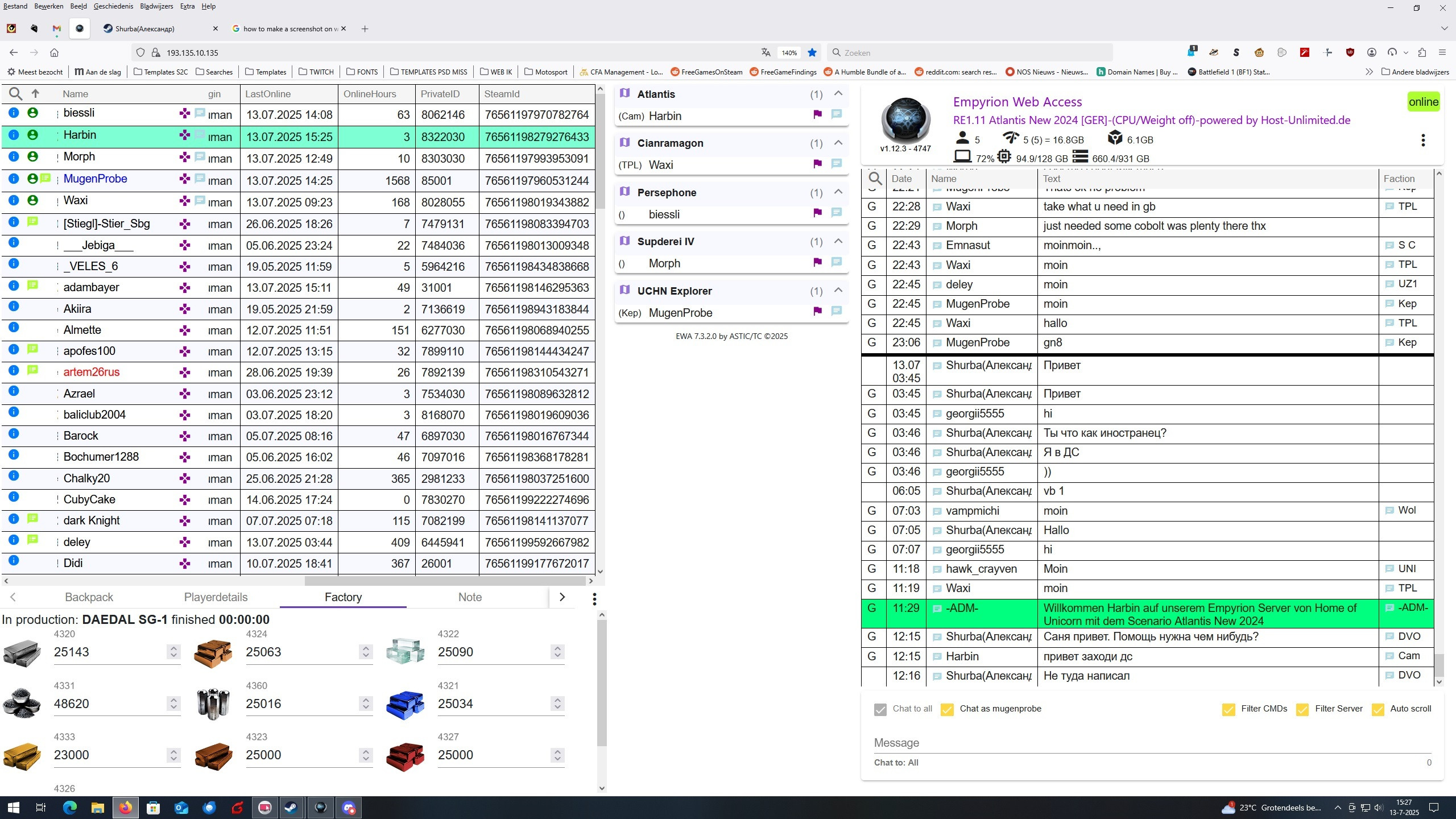Open the Geschiedenis menu
1456x819 pixels.
[x=113, y=6]
